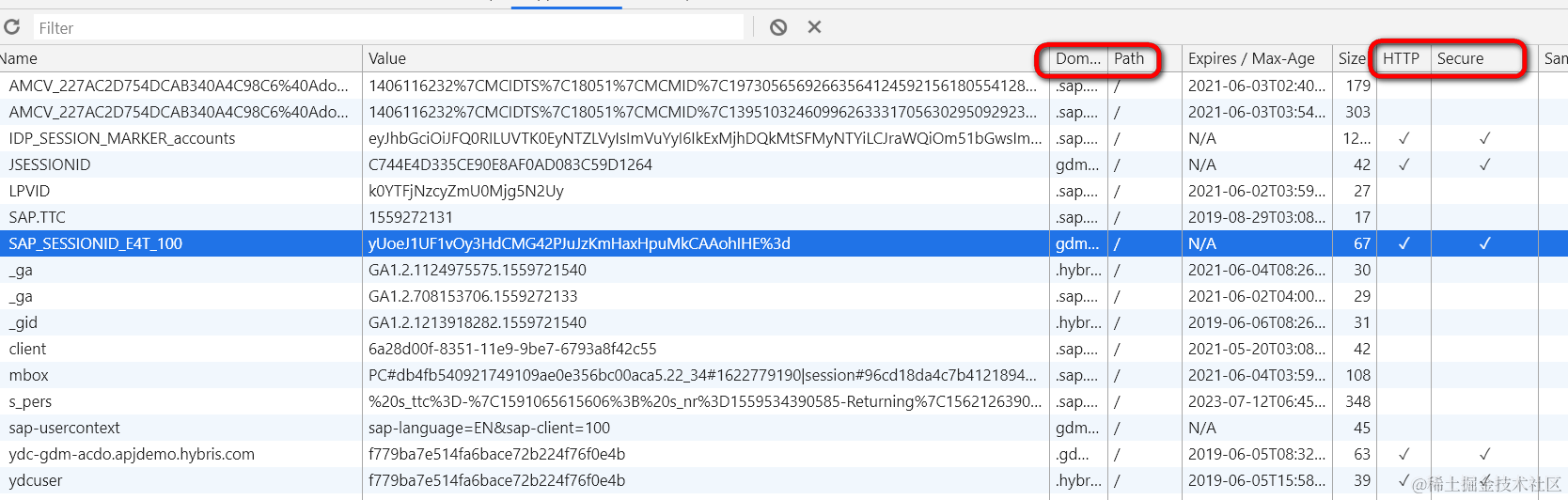Click expiry 2019-08-29T03:08 of SAP.TTC
1568x500 pixels.
pos(1257,217)
